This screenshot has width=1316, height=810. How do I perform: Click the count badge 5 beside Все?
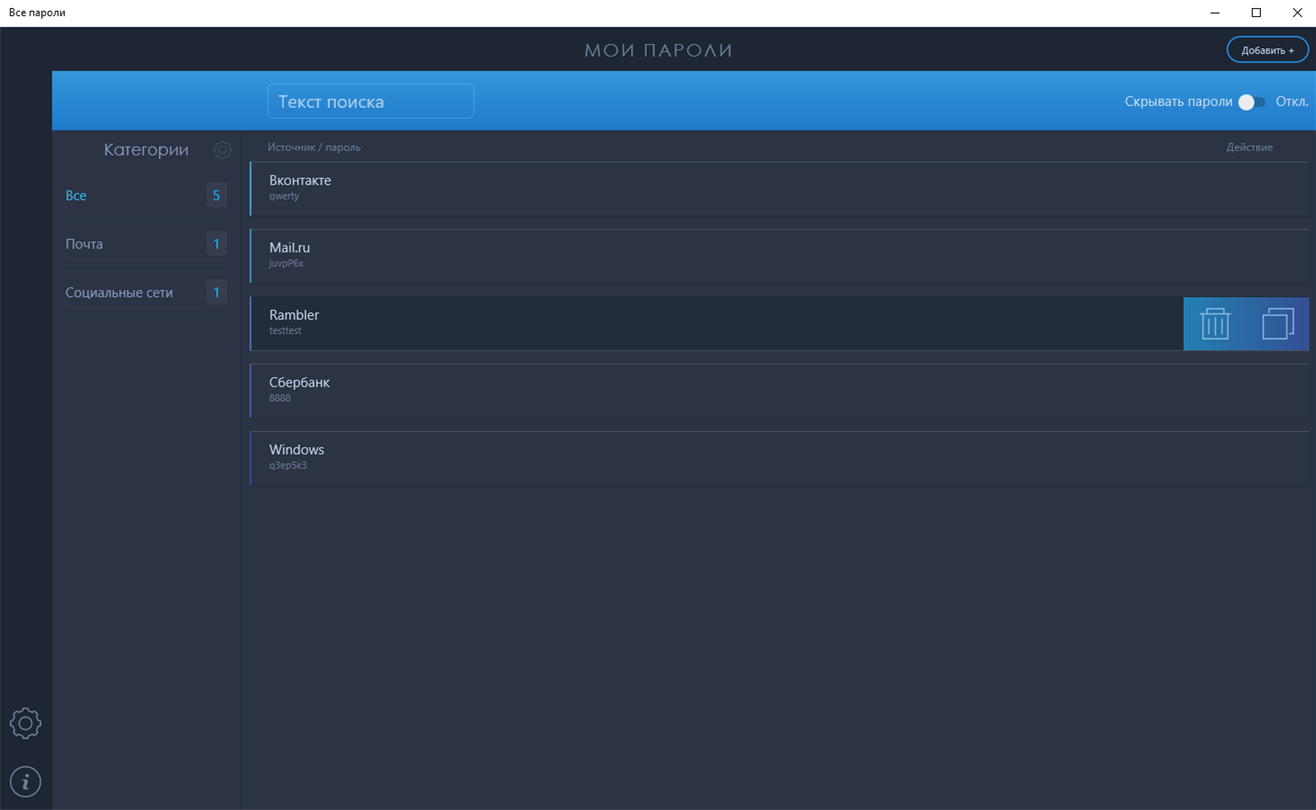[216, 196]
